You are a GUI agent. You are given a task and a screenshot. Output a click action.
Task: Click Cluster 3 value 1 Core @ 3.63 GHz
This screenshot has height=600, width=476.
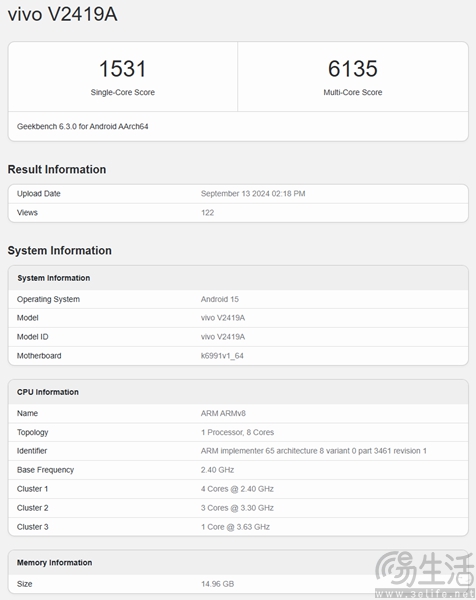[x=235, y=527]
